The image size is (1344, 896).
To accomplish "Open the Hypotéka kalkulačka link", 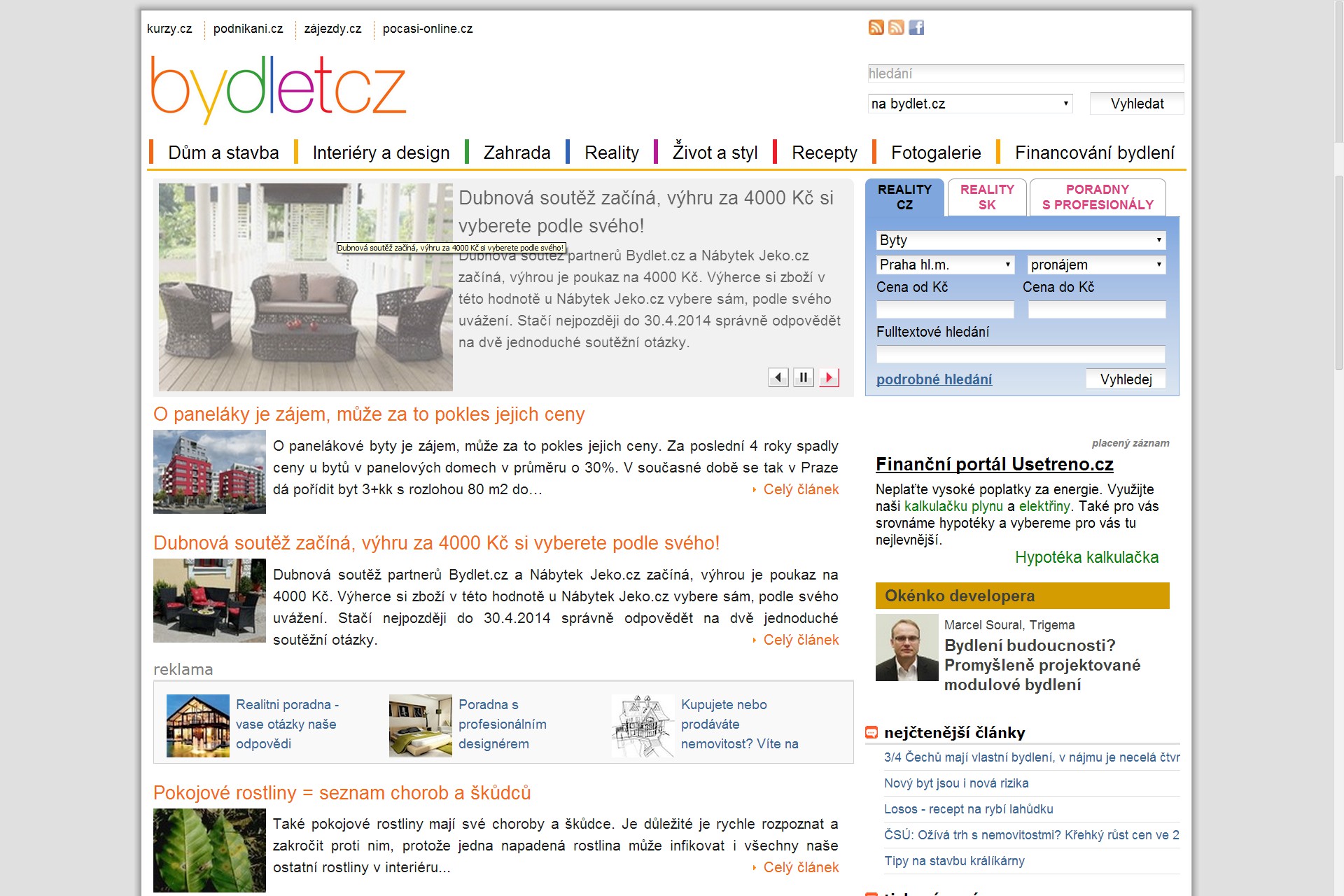I will point(1086,557).
